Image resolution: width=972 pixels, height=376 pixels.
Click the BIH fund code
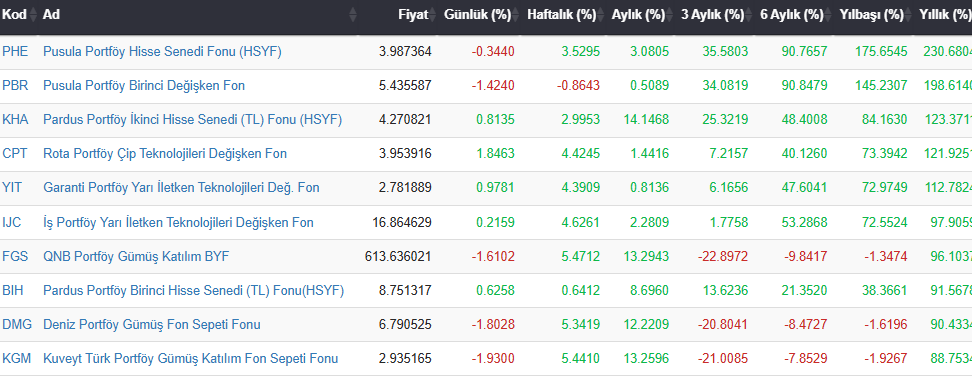[x=12, y=290]
